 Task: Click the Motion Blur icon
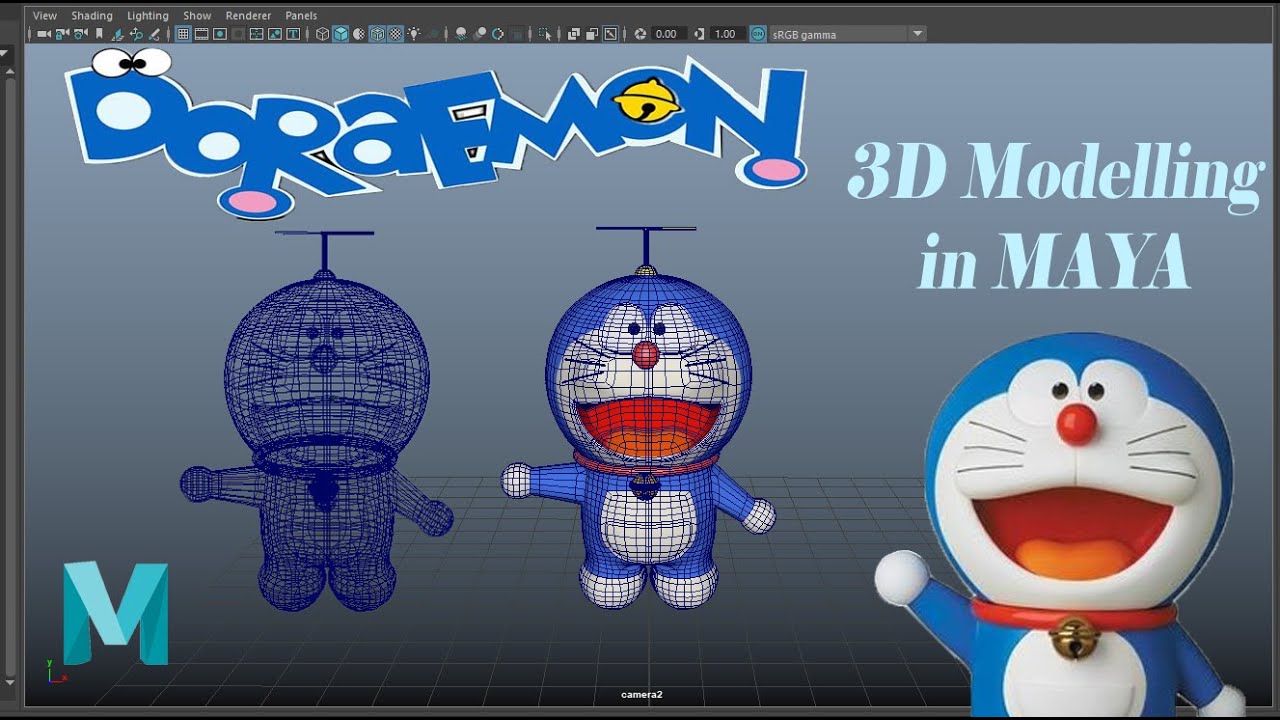coord(479,34)
